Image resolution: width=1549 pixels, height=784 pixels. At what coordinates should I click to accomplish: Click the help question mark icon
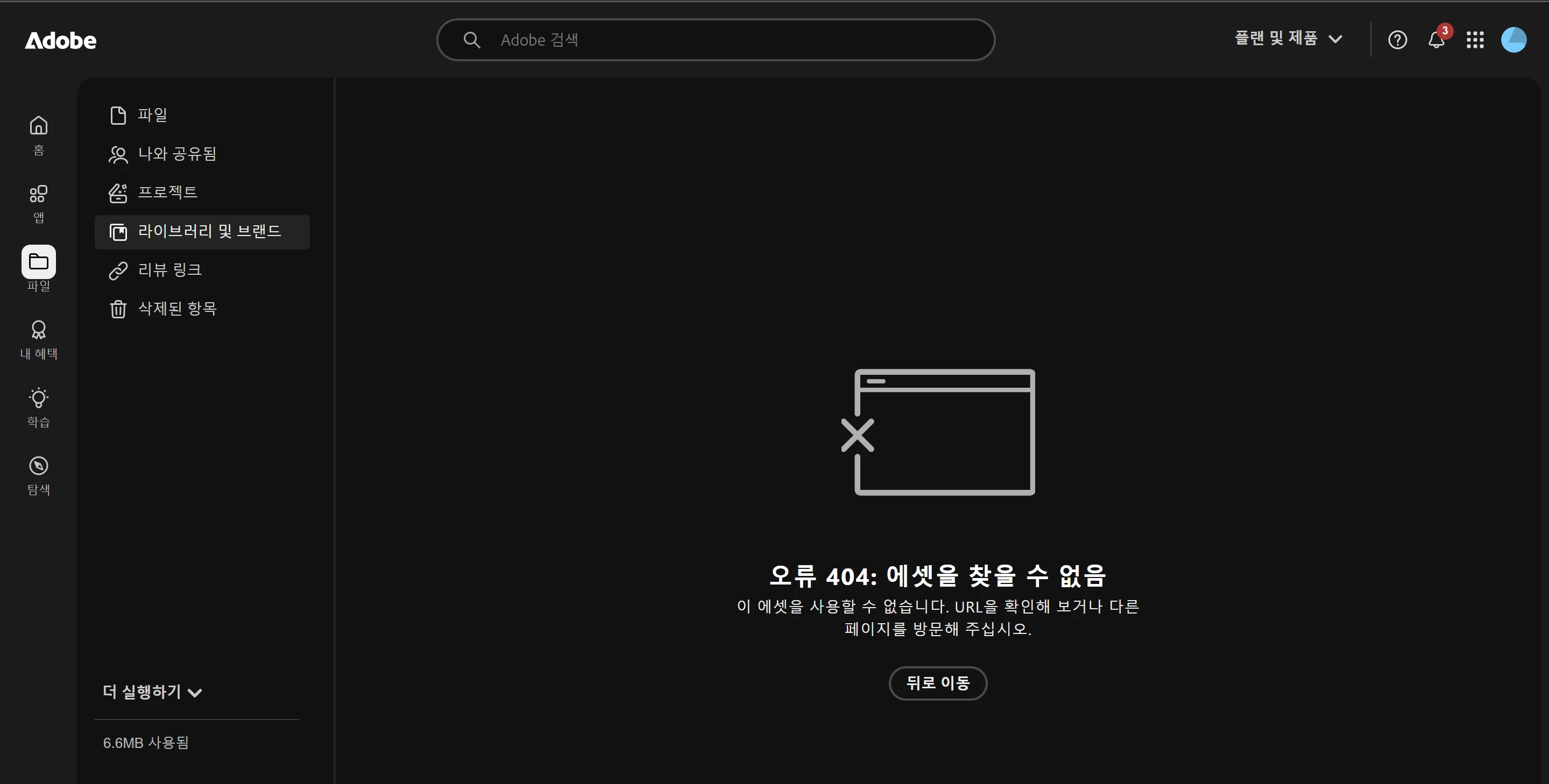point(1397,40)
